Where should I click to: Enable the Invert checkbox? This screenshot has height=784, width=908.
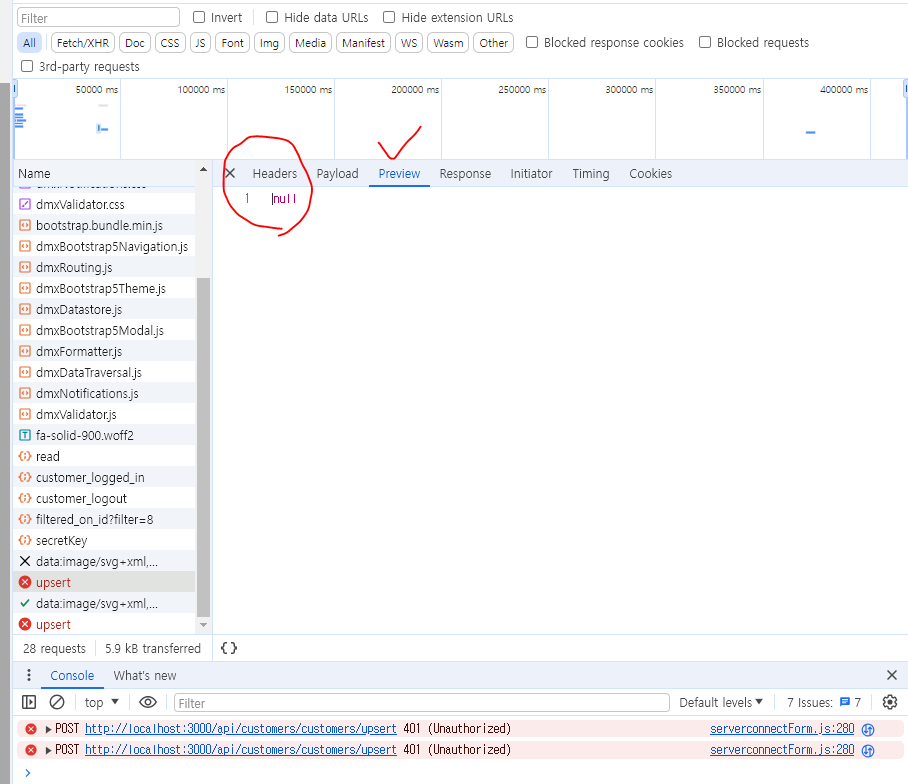tap(199, 18)
